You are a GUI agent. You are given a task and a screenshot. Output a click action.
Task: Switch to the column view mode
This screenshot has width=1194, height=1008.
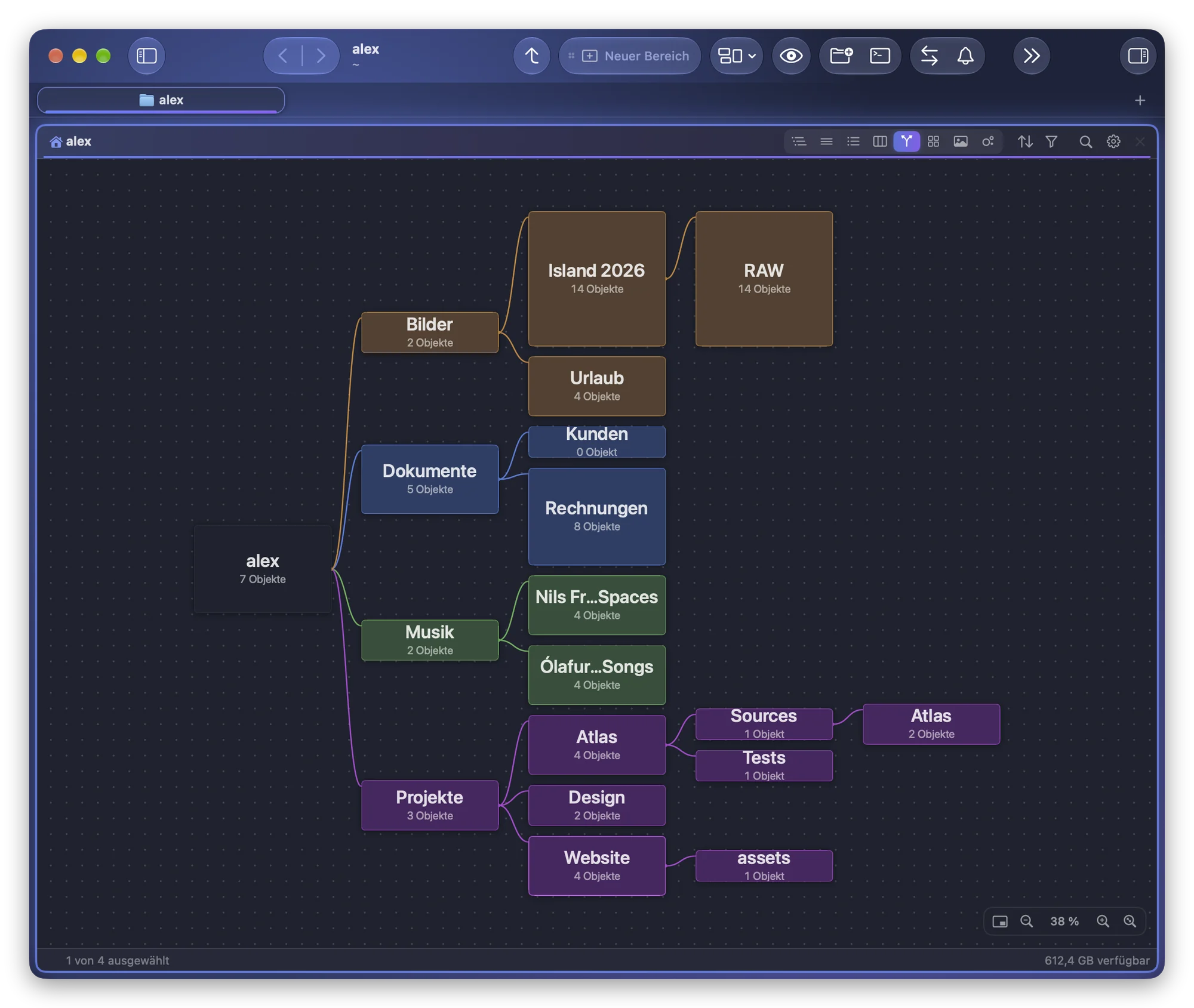[x=879, y=141]
